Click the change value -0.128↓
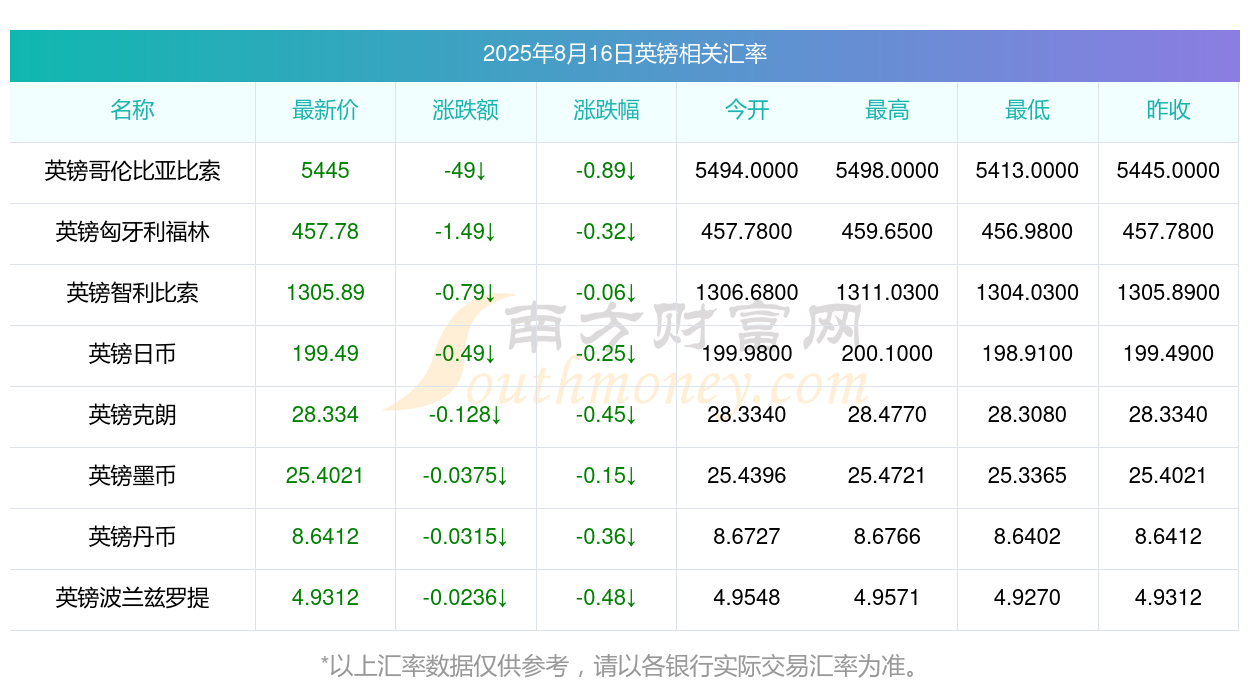The width and height of the screenshot is (1250, 698). (x=466, y=415)
